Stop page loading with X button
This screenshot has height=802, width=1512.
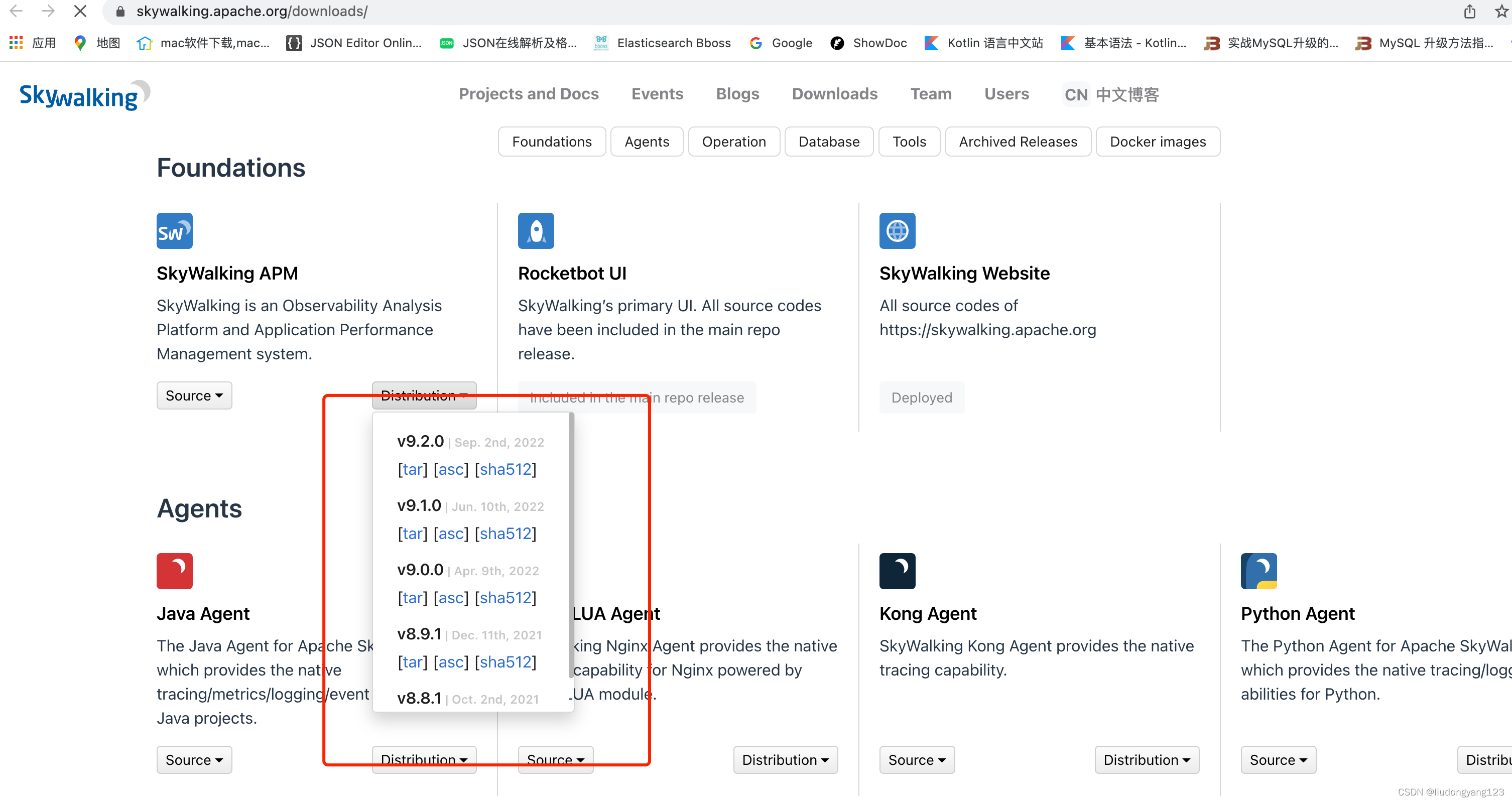point(80,11)
